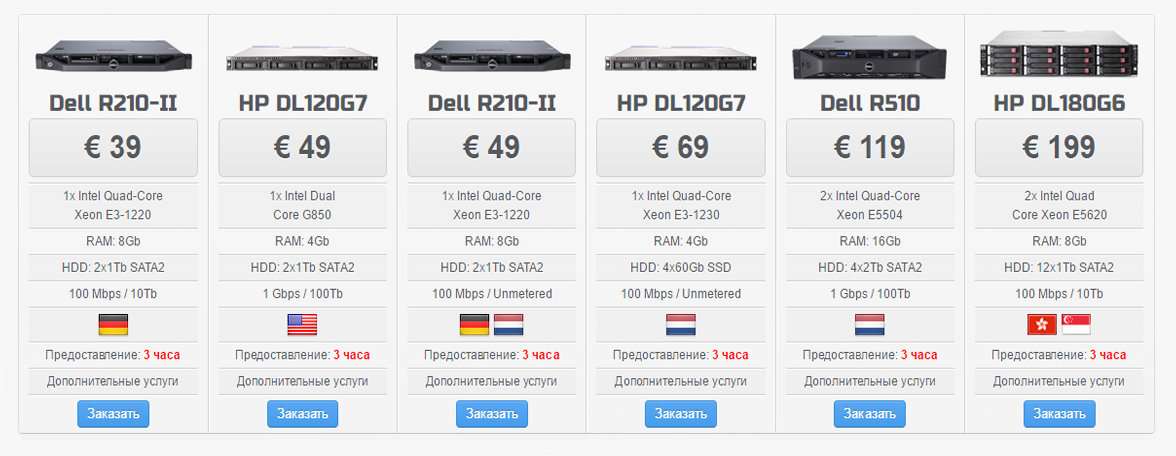Click the Netherlands flag under the €69 HP DL120G7
The image size is (1176, 456).
click(x=680, y=325)
